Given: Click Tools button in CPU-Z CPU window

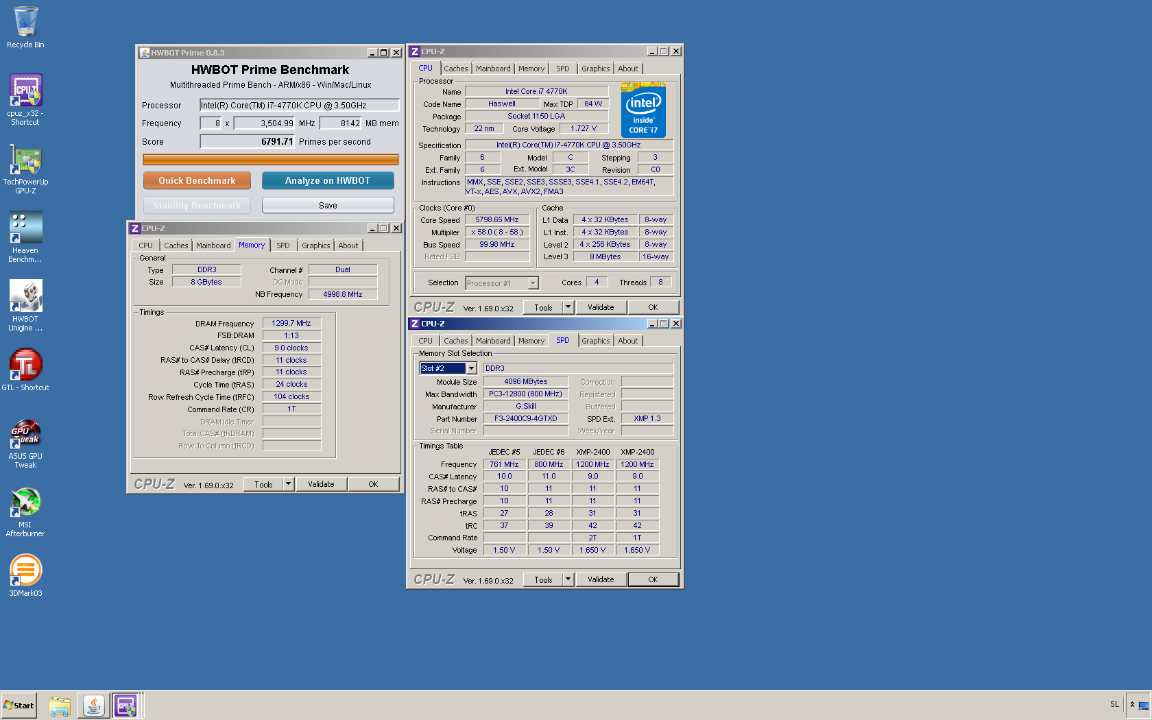Looking at the screenshot, I should coord(543,307).
